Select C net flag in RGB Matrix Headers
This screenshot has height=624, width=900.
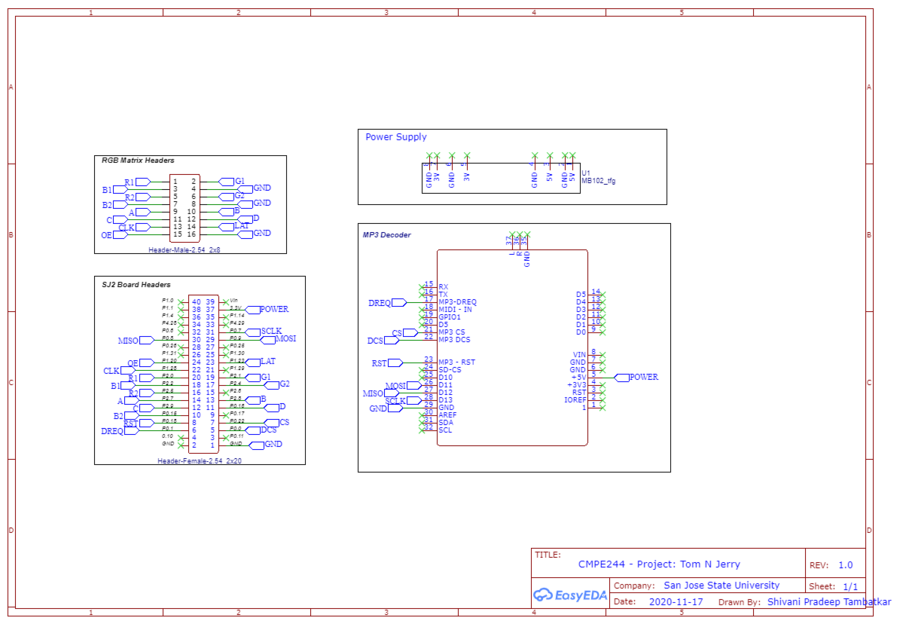(x=117, y=220)
